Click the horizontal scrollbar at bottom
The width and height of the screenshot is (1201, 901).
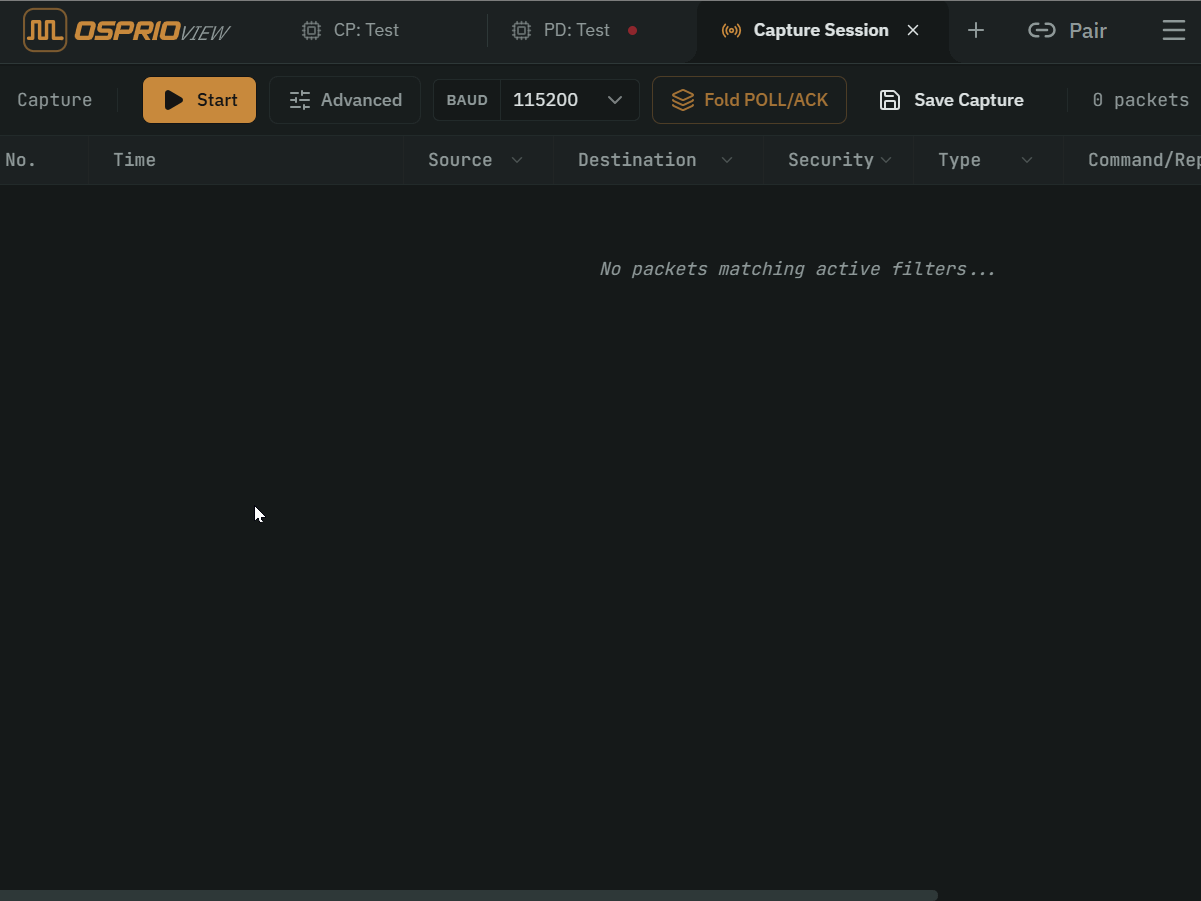click(469, 895)
